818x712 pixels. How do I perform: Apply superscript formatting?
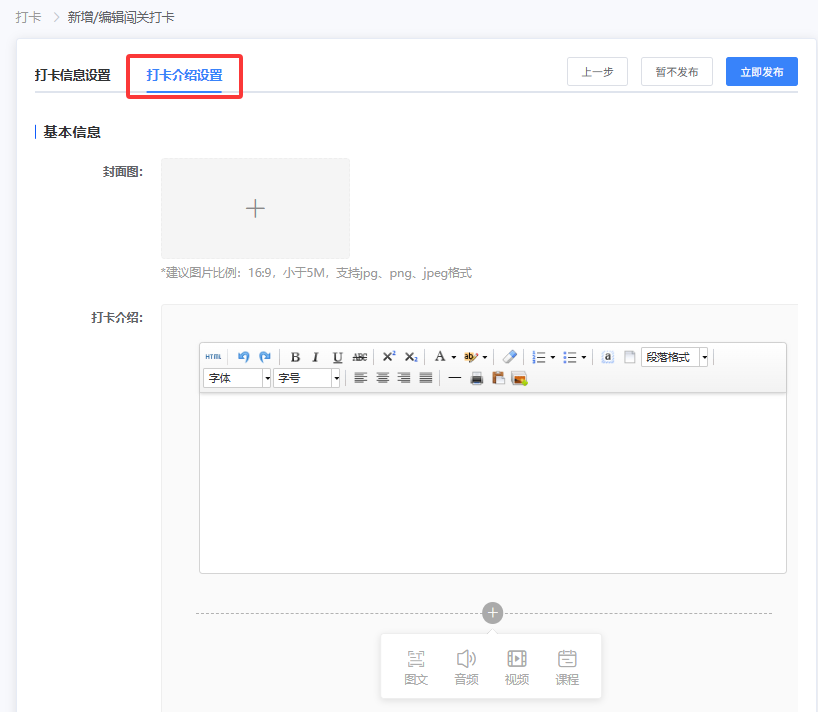coord(389,357)
